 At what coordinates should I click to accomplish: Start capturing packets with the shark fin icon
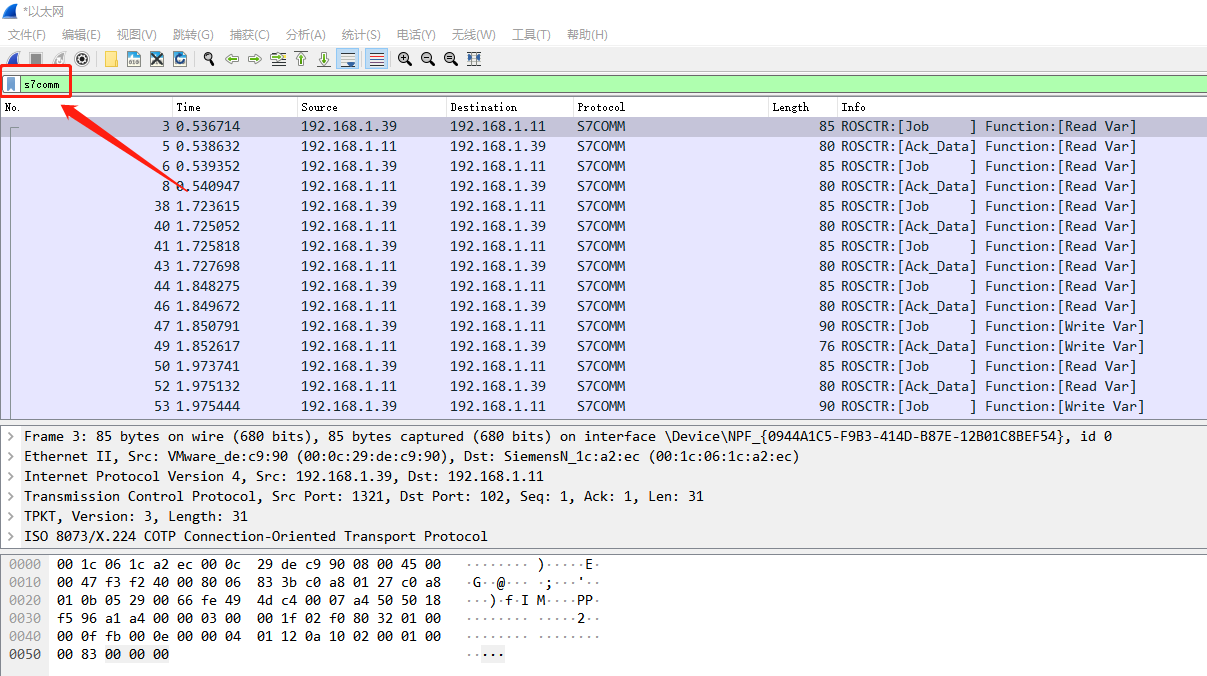(x=13, y=59)
